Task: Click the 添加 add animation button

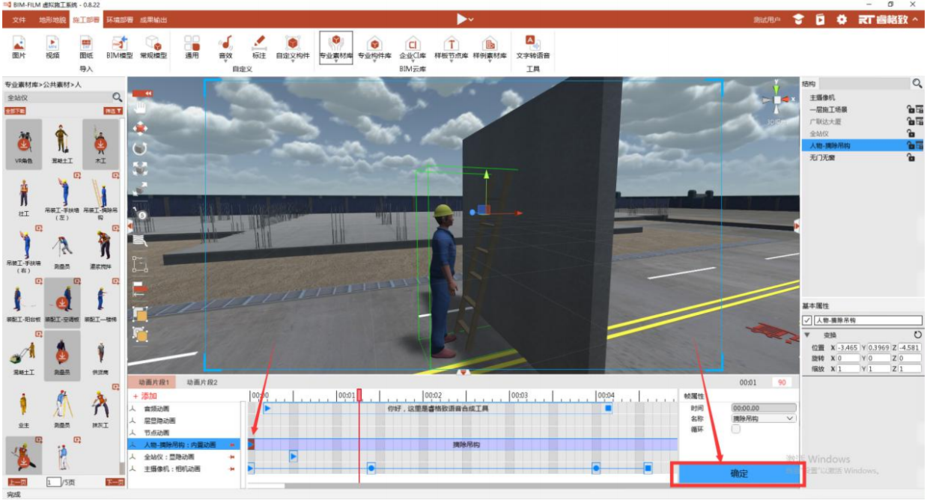Action: tap(146, 396)
